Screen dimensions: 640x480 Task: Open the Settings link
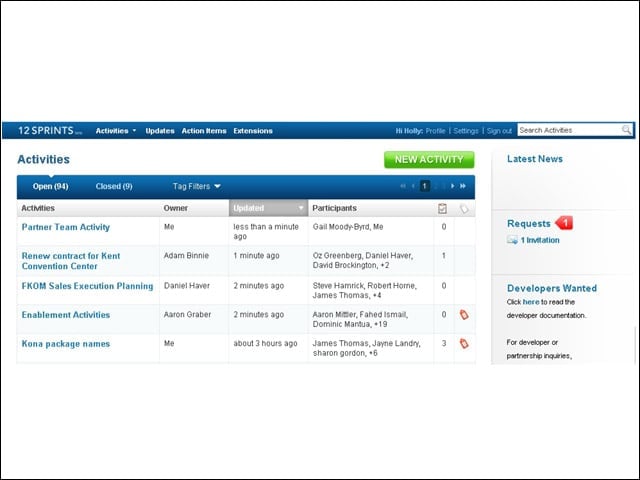click(x=466, y=131)
